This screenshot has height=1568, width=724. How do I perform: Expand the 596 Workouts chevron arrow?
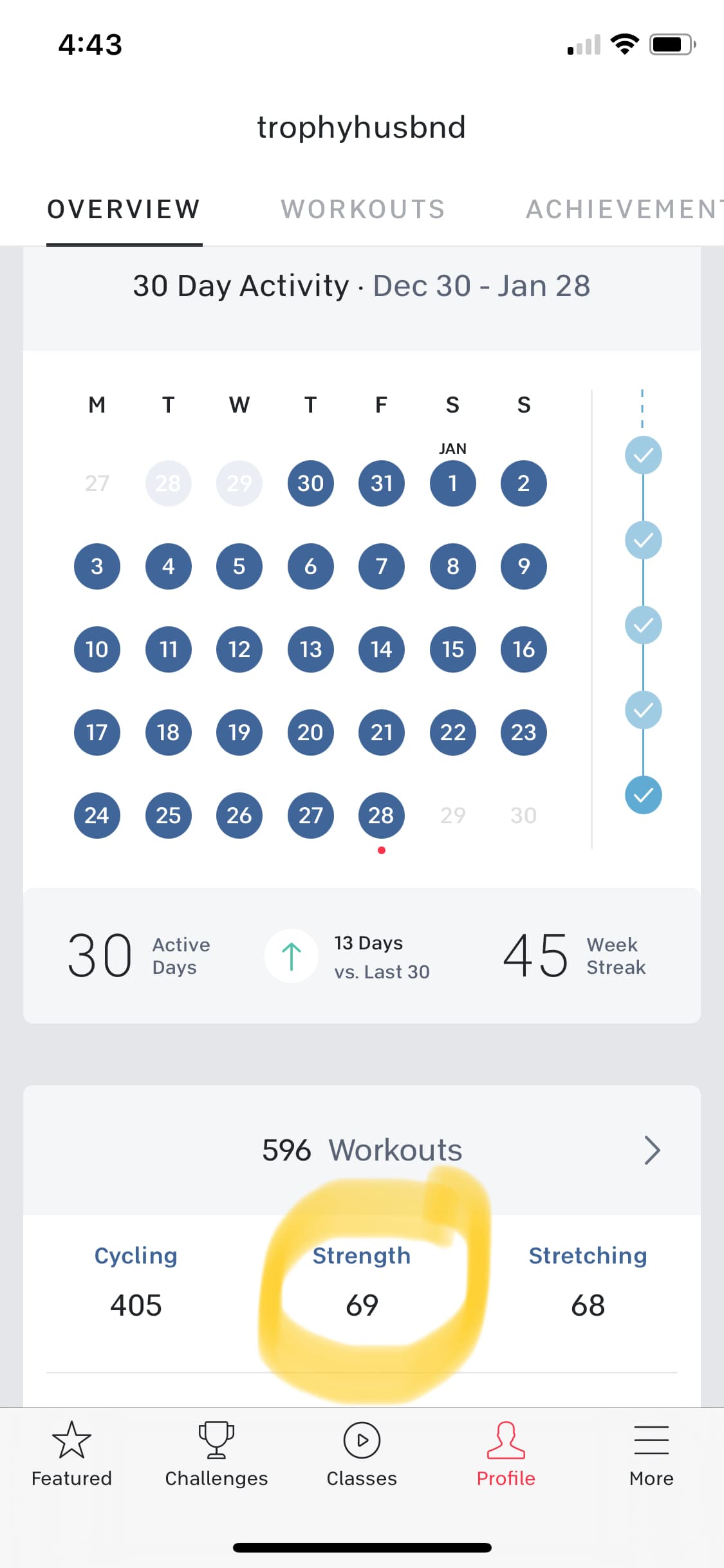pyautogui.click(x=652, y=1150)
